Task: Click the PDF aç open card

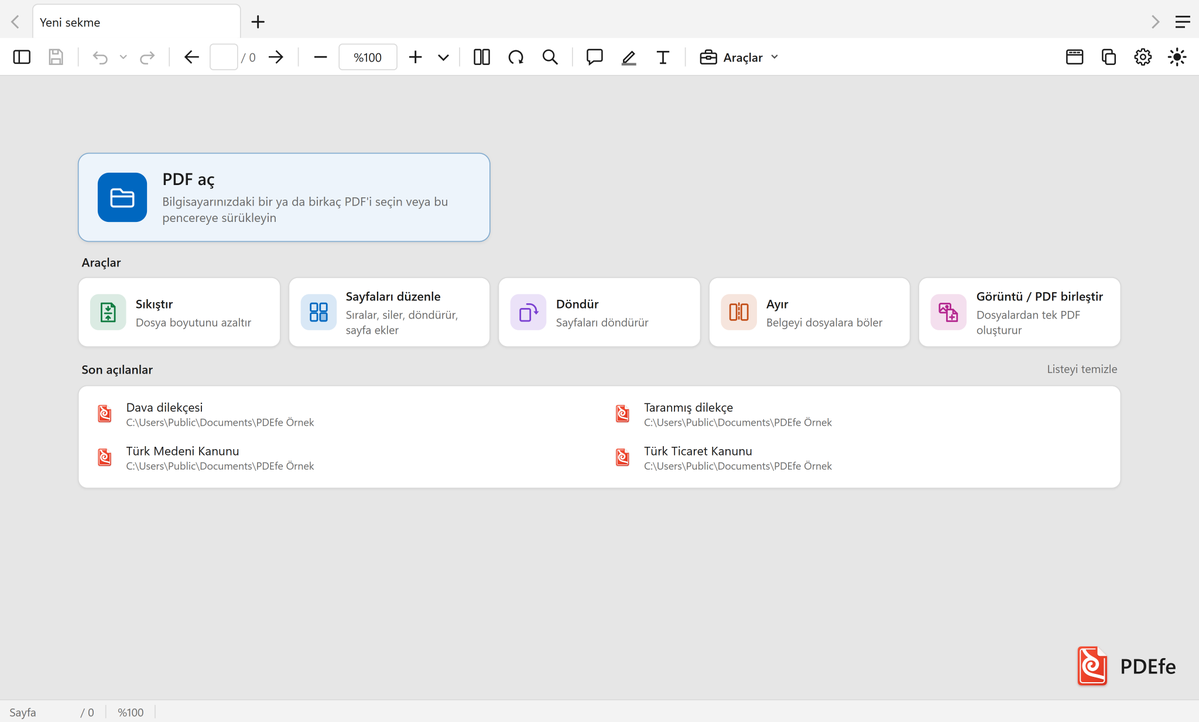Action: 284,197
